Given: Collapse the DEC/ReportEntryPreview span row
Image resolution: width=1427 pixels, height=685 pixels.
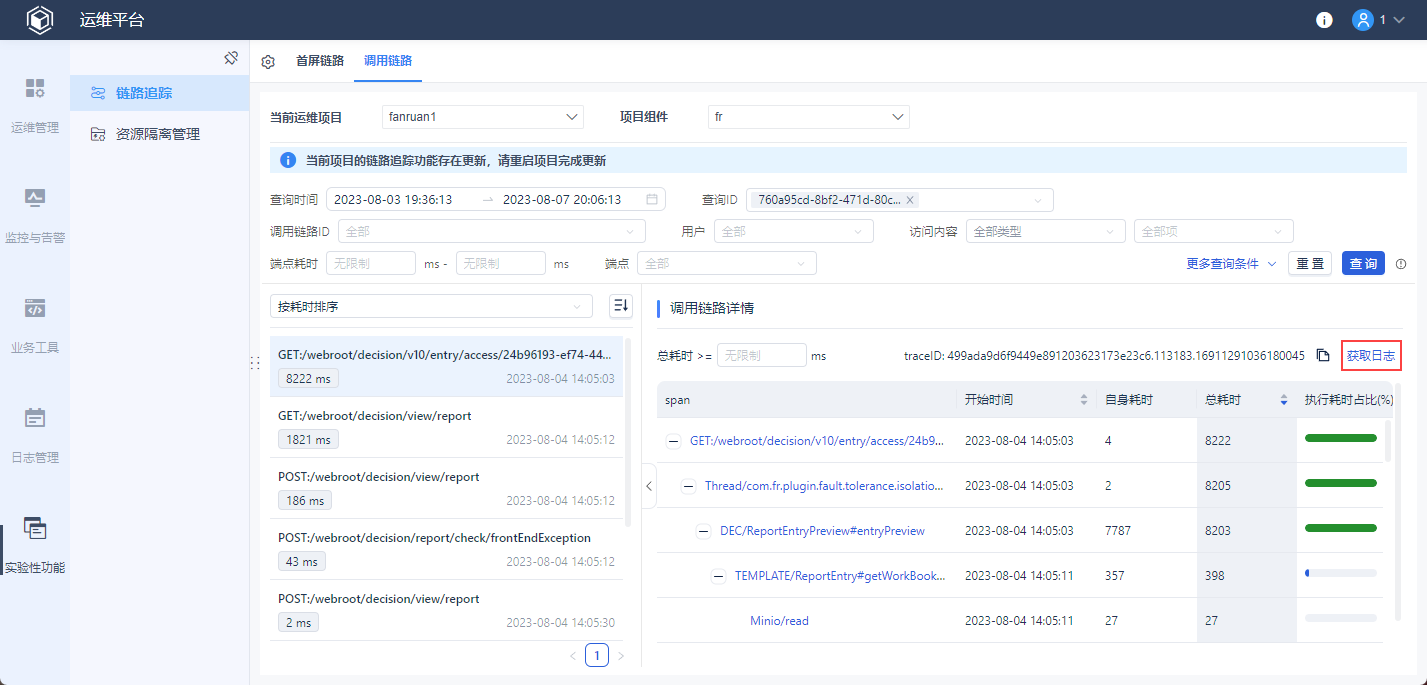Looking at the screenshot, I should [703, 531].
